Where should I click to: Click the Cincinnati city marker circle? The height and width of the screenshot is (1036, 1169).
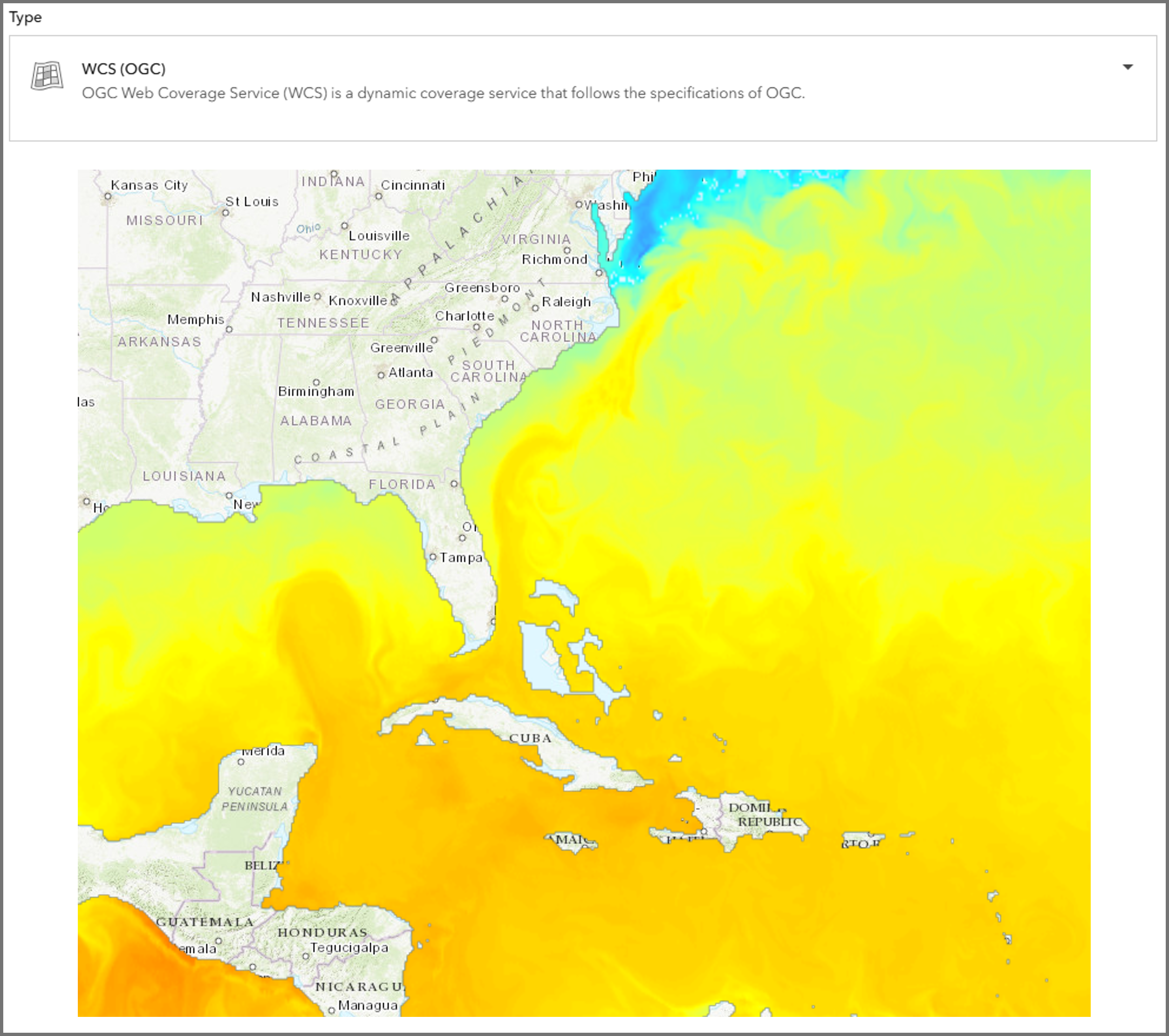(x=379, y=196)
